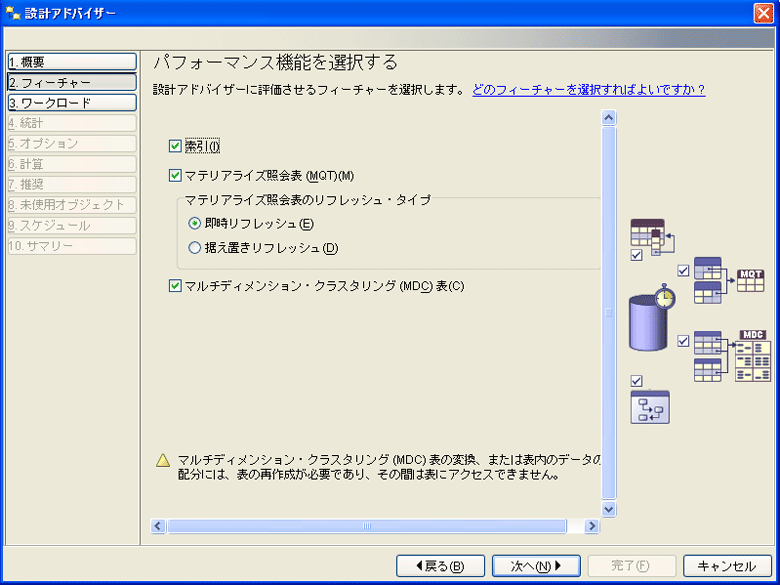
Task: Click the vertical scrollbar thumb
Action: tap(608, 313)
